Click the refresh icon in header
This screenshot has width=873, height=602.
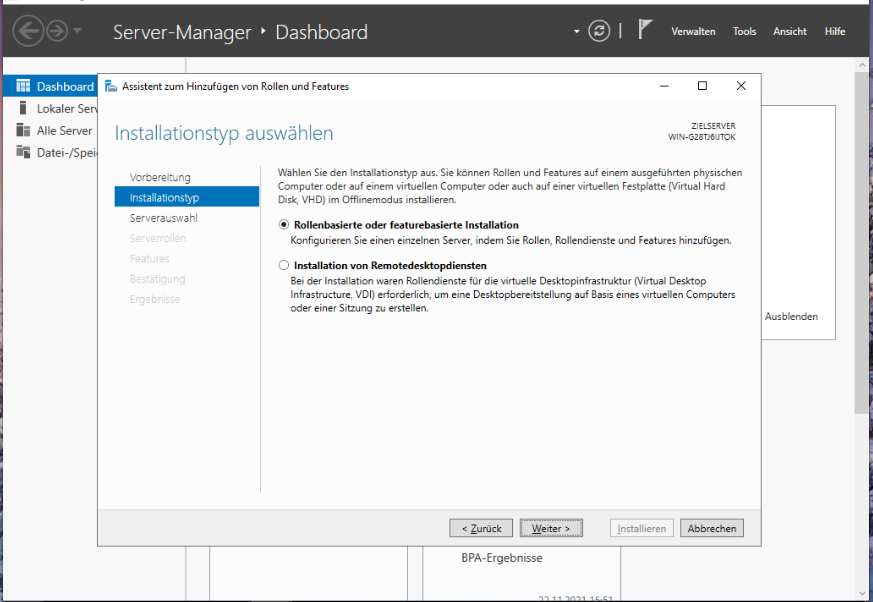[599, 31]
